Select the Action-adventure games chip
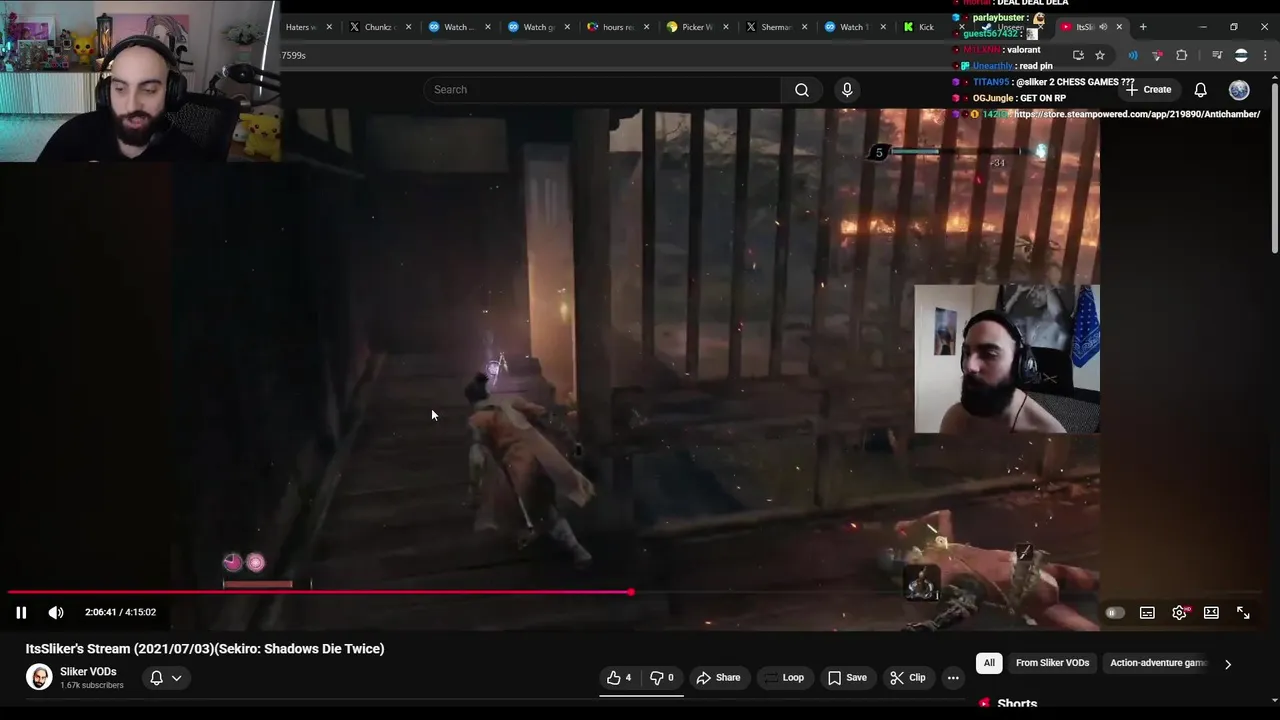Viewport: 1280px width, 720px height. pyautogui.click(x=1158, y=663)
